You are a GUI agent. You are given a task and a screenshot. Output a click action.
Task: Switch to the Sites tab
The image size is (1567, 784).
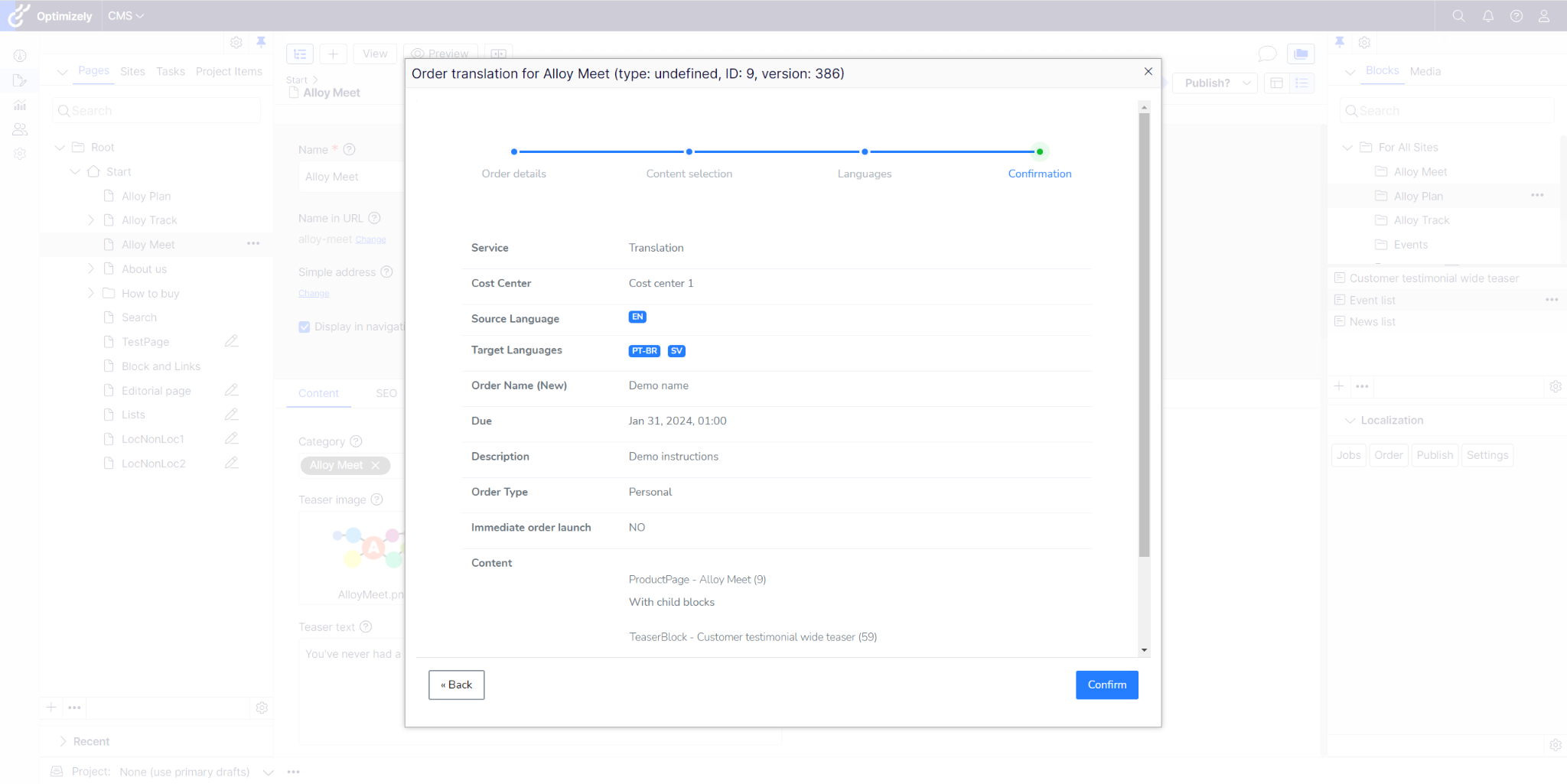(x=132, y=71)
